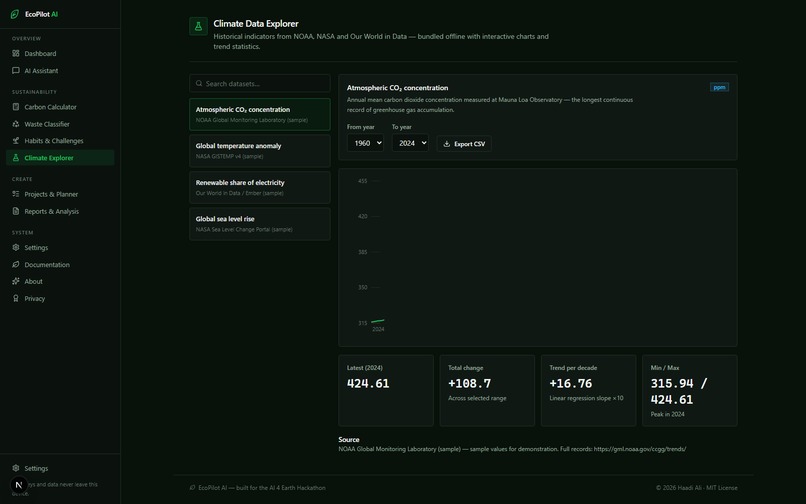Click the download icon on Export CSV
Screen dimensions: 806x504
pyautogui.click(x=447, y=144)
